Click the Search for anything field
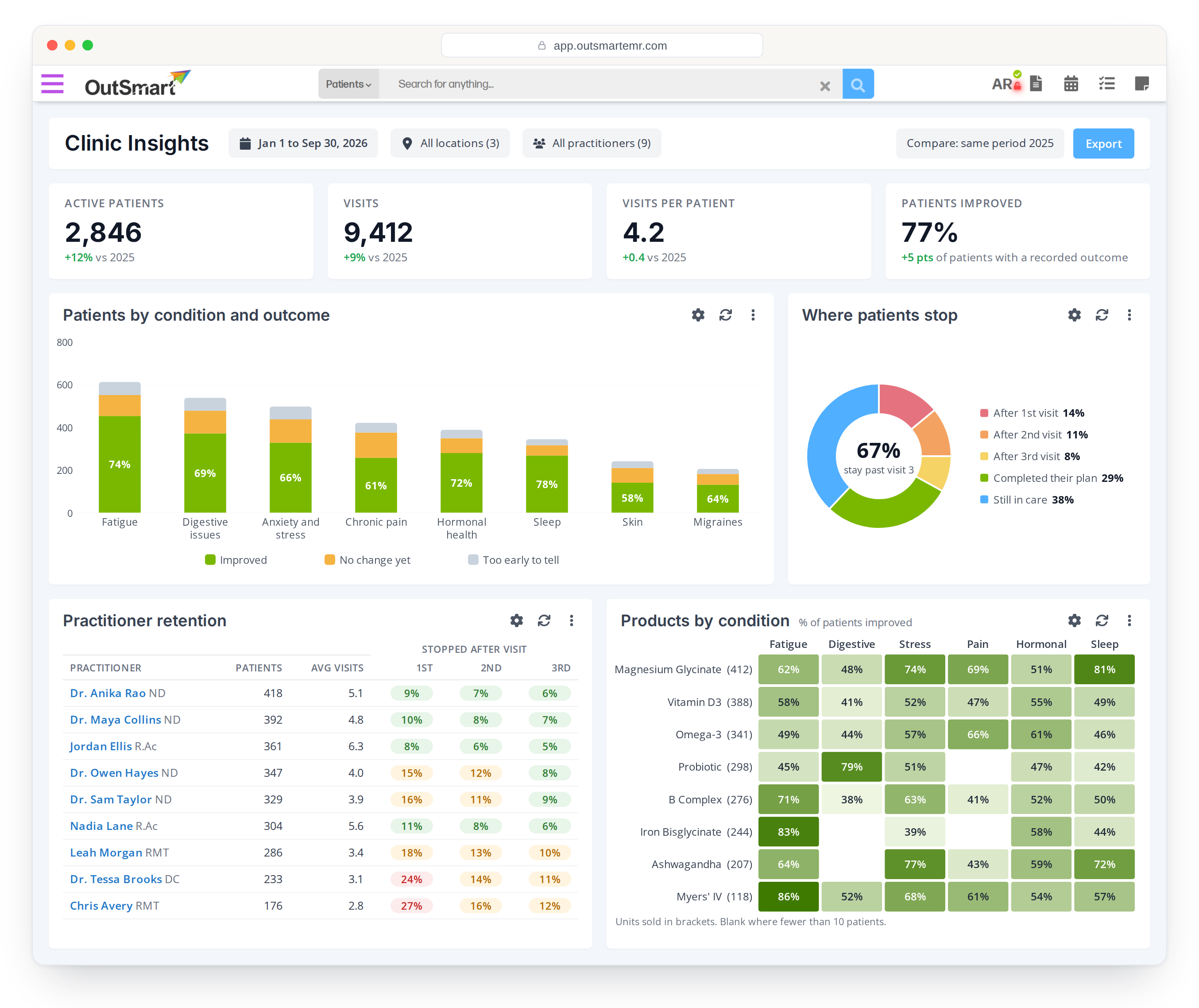The height and width of the screenshot is (1008, 1199). tap(610, 84)
